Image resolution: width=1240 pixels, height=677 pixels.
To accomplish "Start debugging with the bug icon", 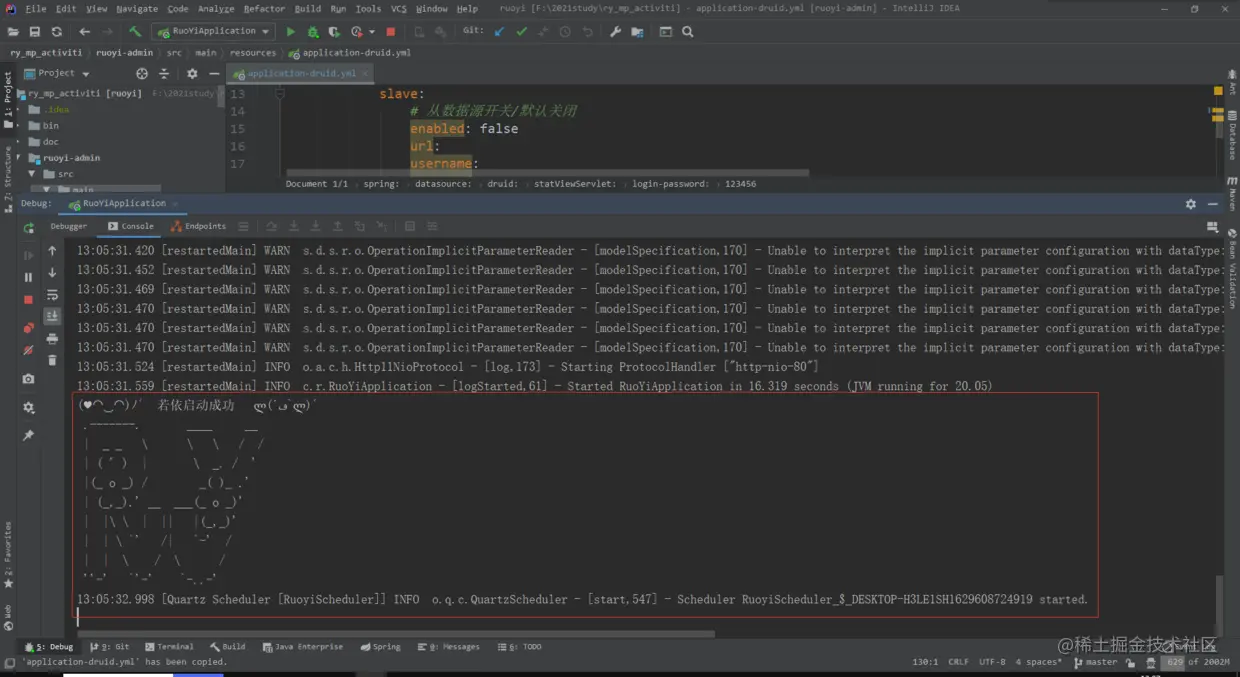I will (x=313, y=32).
